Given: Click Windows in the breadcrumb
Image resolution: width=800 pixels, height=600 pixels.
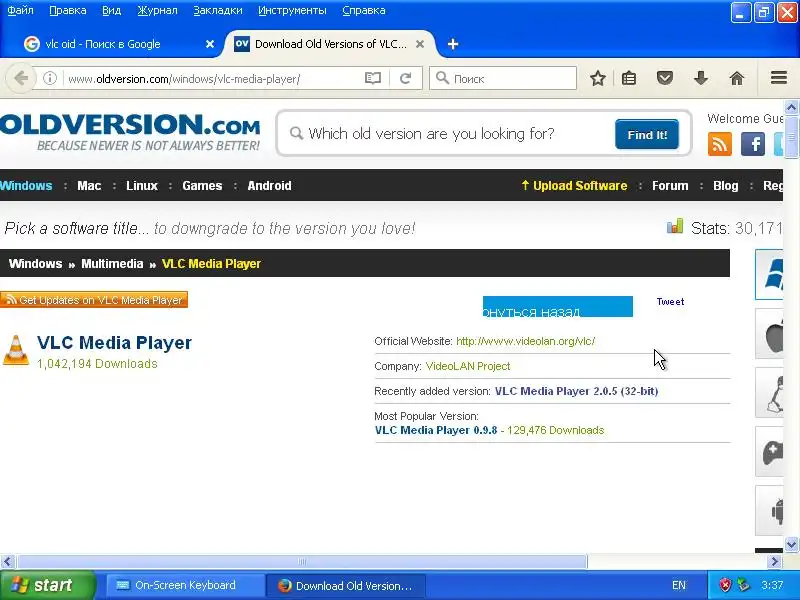Looking at the screenshot, I should tap(35, 264).
